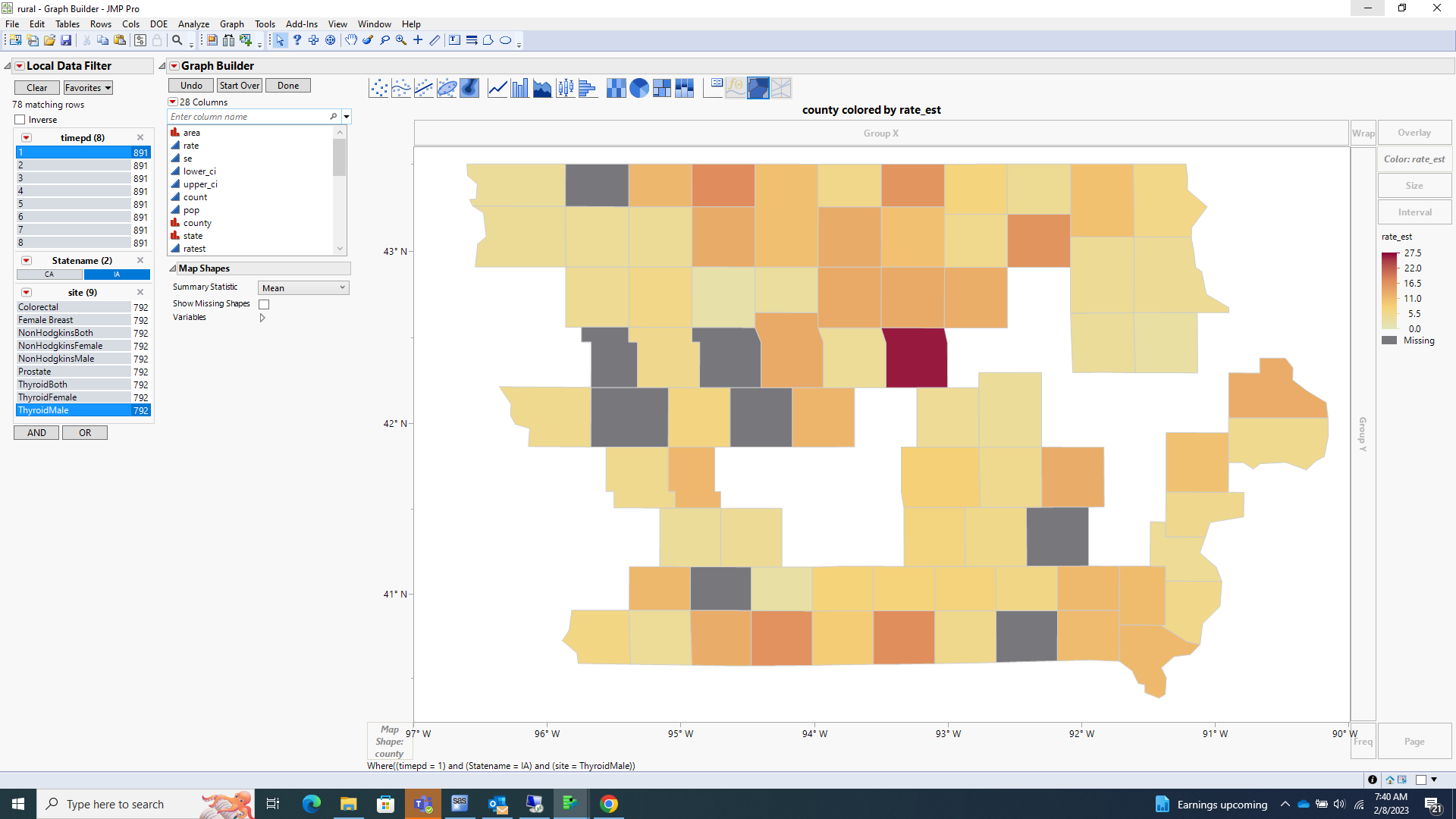Open the Analyze menu
Viewport: 1456px width, 819px height.
[193, 24]
